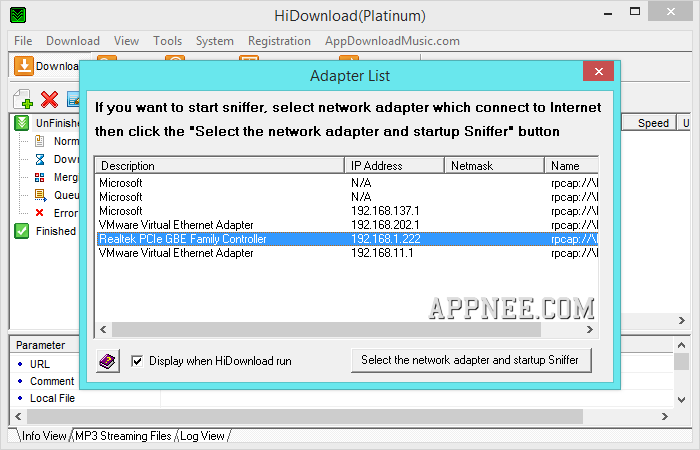Click adapter list scroll left arrow
Screen dimensions: 700x450
[x=103, y=329]
